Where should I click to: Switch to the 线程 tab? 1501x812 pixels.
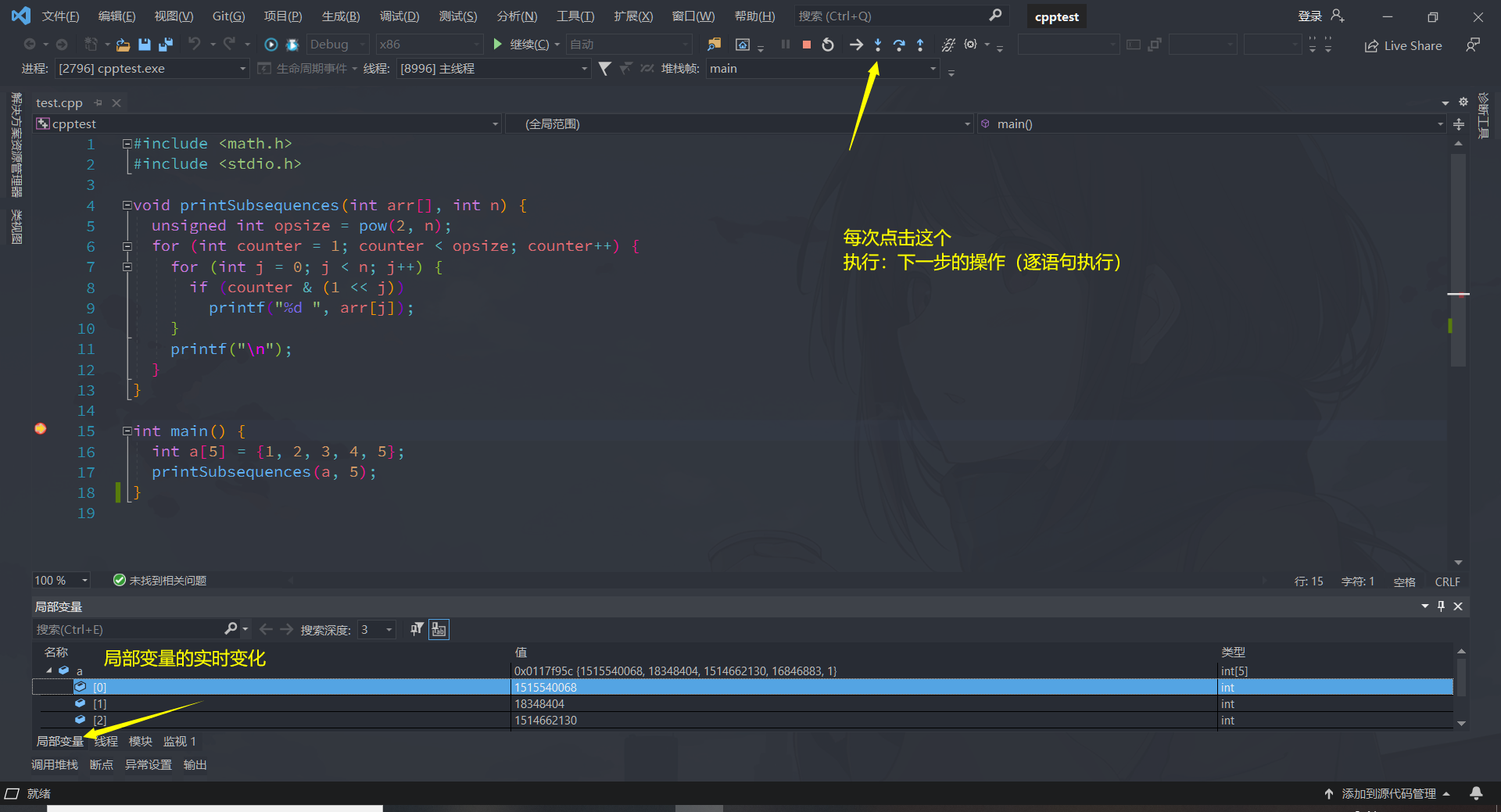106,742
